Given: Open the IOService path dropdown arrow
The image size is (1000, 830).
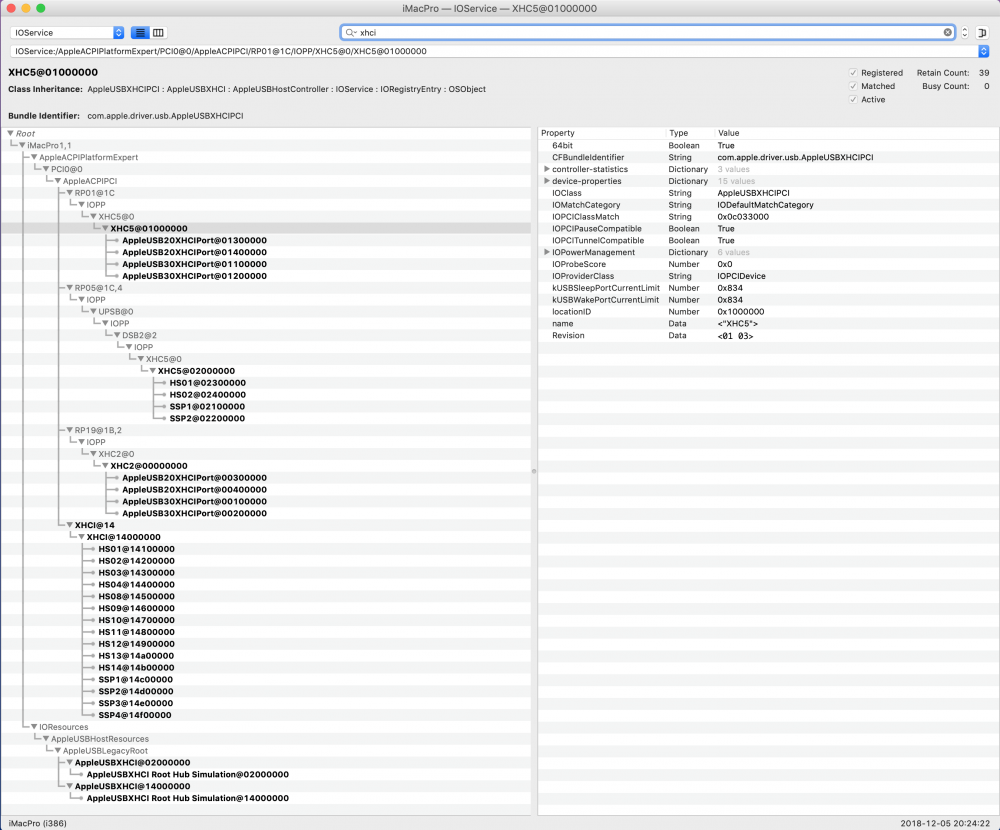Looking at the screenshot, I should [983, 51].
